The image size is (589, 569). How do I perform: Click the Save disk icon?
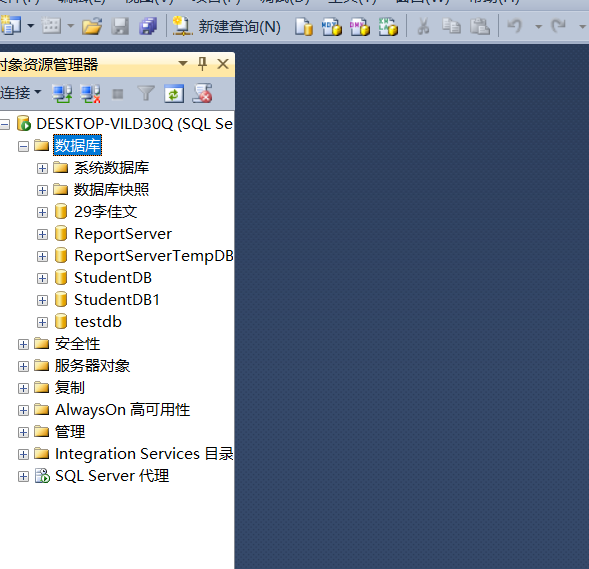point(121,27)
